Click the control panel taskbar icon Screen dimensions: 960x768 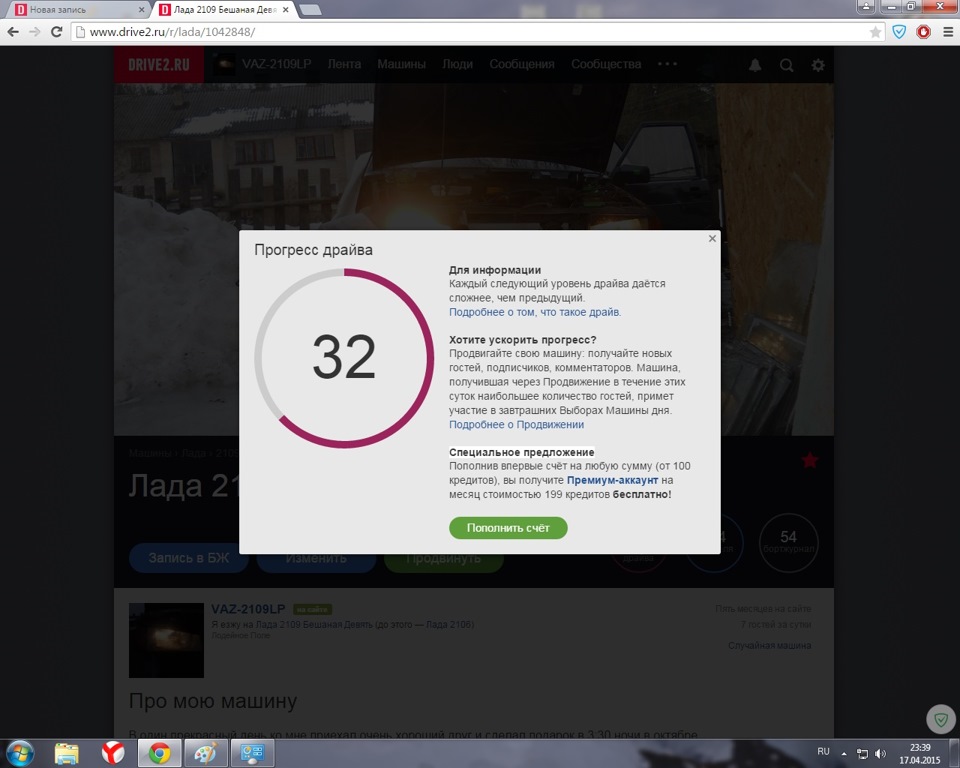tap(252, 753)
